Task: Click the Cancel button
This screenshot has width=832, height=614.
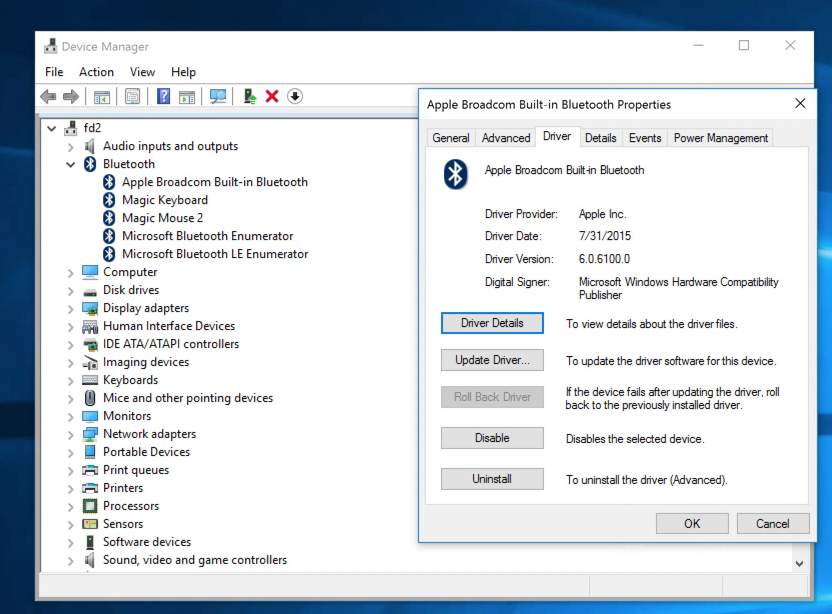Action: (773, 524)
